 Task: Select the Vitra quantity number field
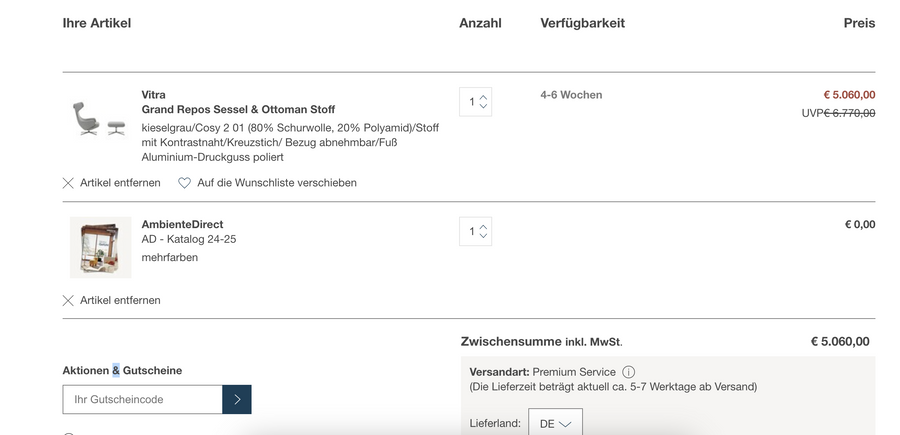[472, 102]
